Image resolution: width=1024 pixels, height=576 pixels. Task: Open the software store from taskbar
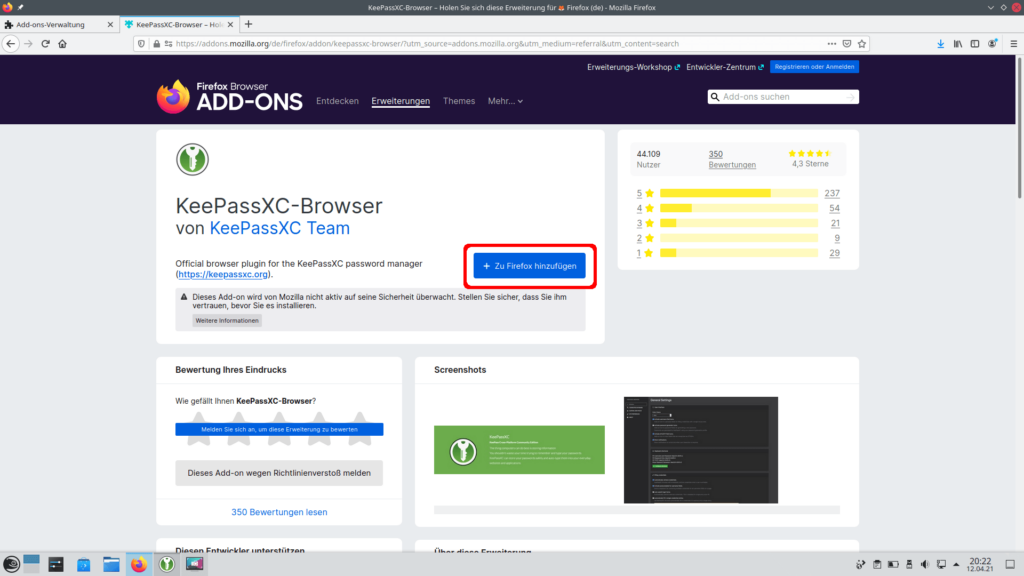coord(84,564)
